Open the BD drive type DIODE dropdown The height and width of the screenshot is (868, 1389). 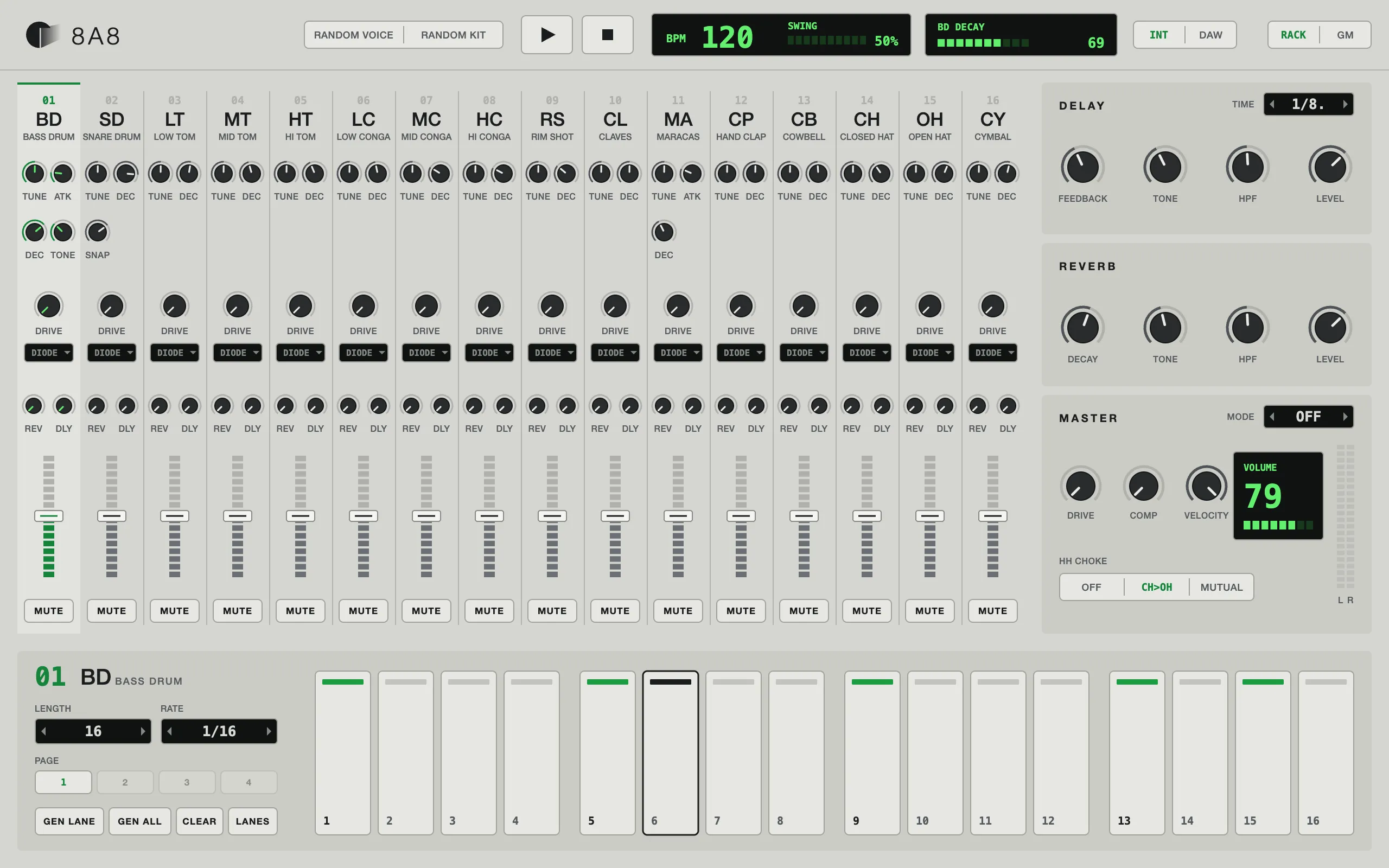[49, 353]
